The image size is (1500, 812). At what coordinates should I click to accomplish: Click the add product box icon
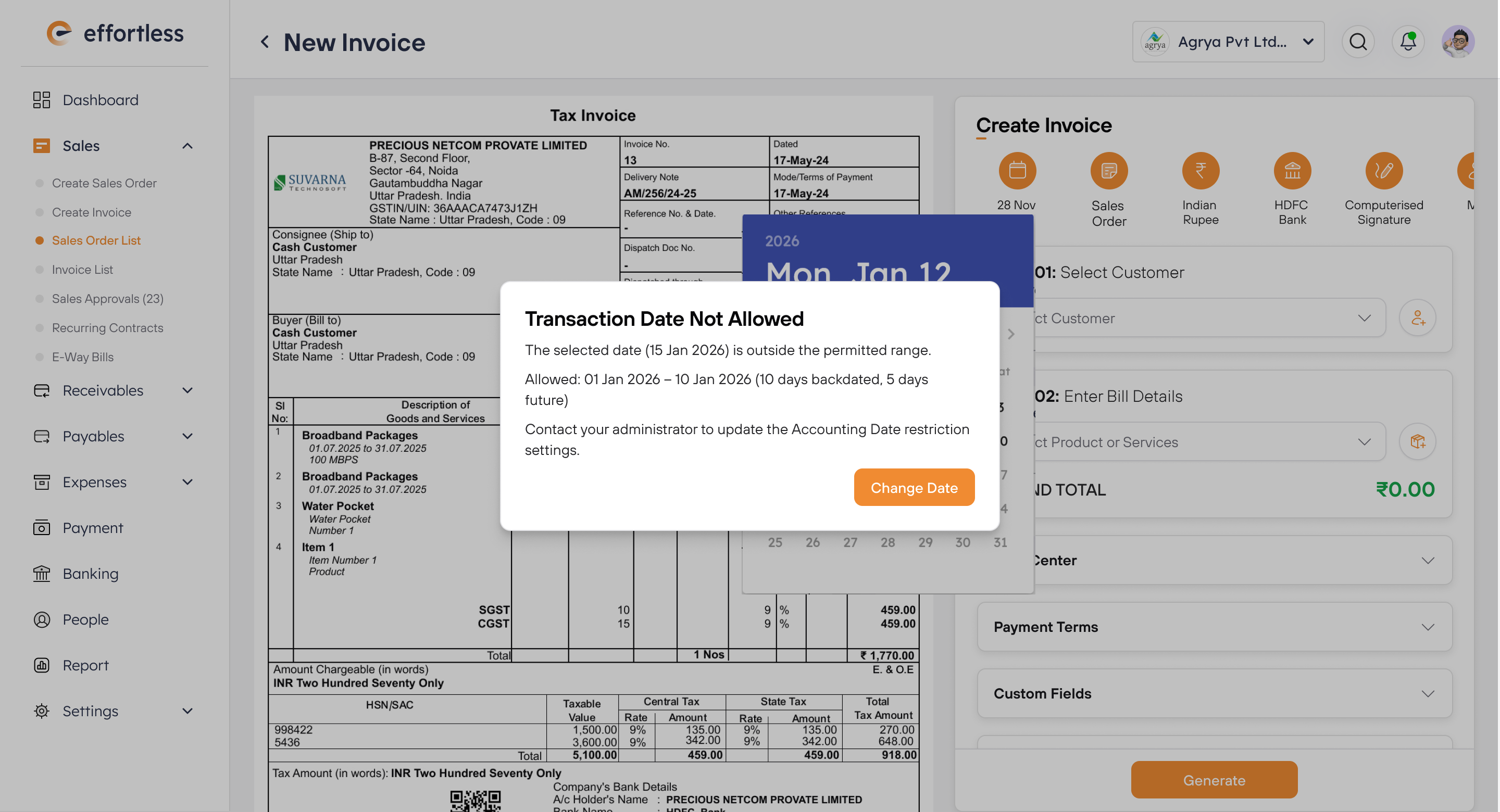tap(1417, 441)
